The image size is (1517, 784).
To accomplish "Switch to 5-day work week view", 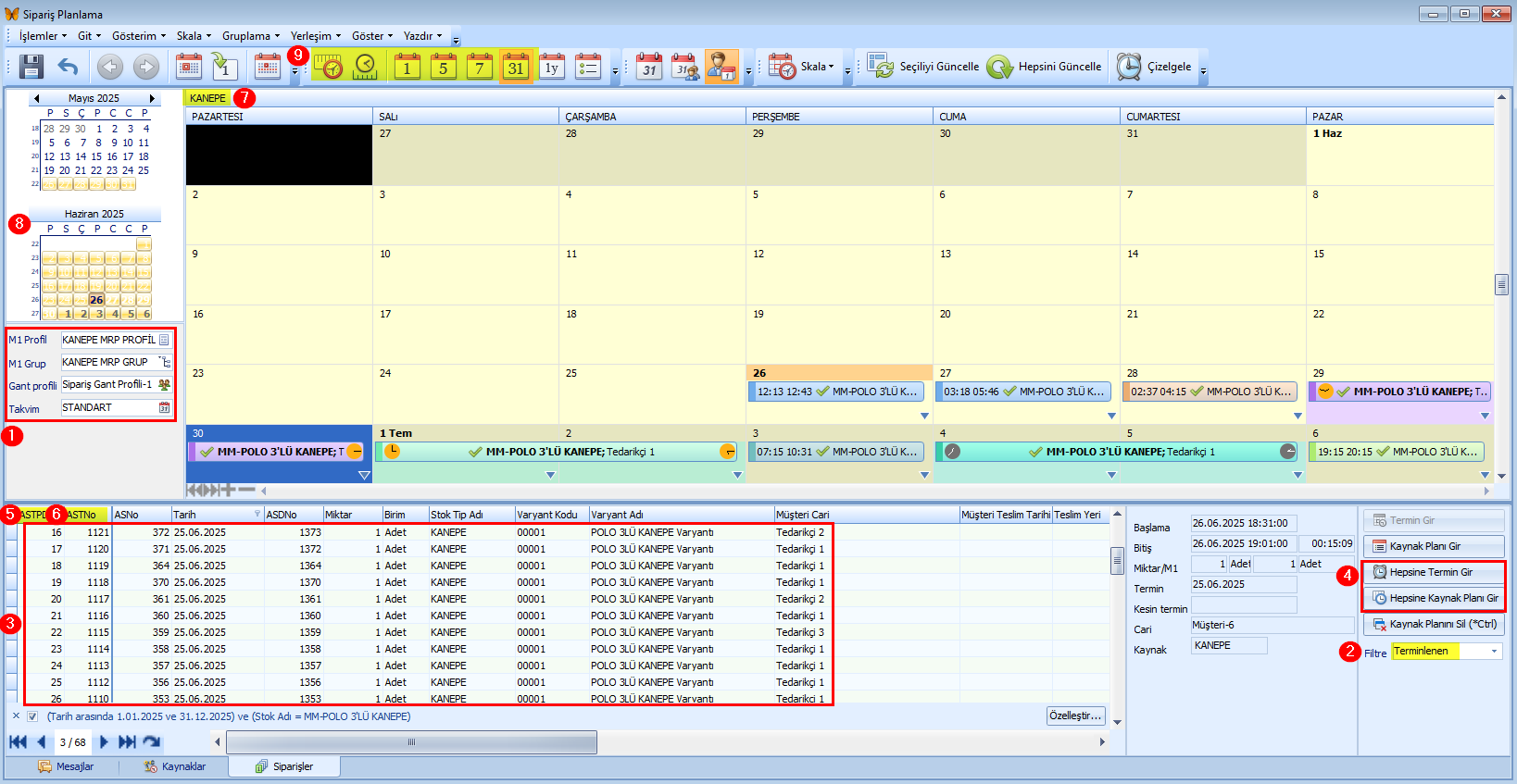I will click(x=443, y=67).
